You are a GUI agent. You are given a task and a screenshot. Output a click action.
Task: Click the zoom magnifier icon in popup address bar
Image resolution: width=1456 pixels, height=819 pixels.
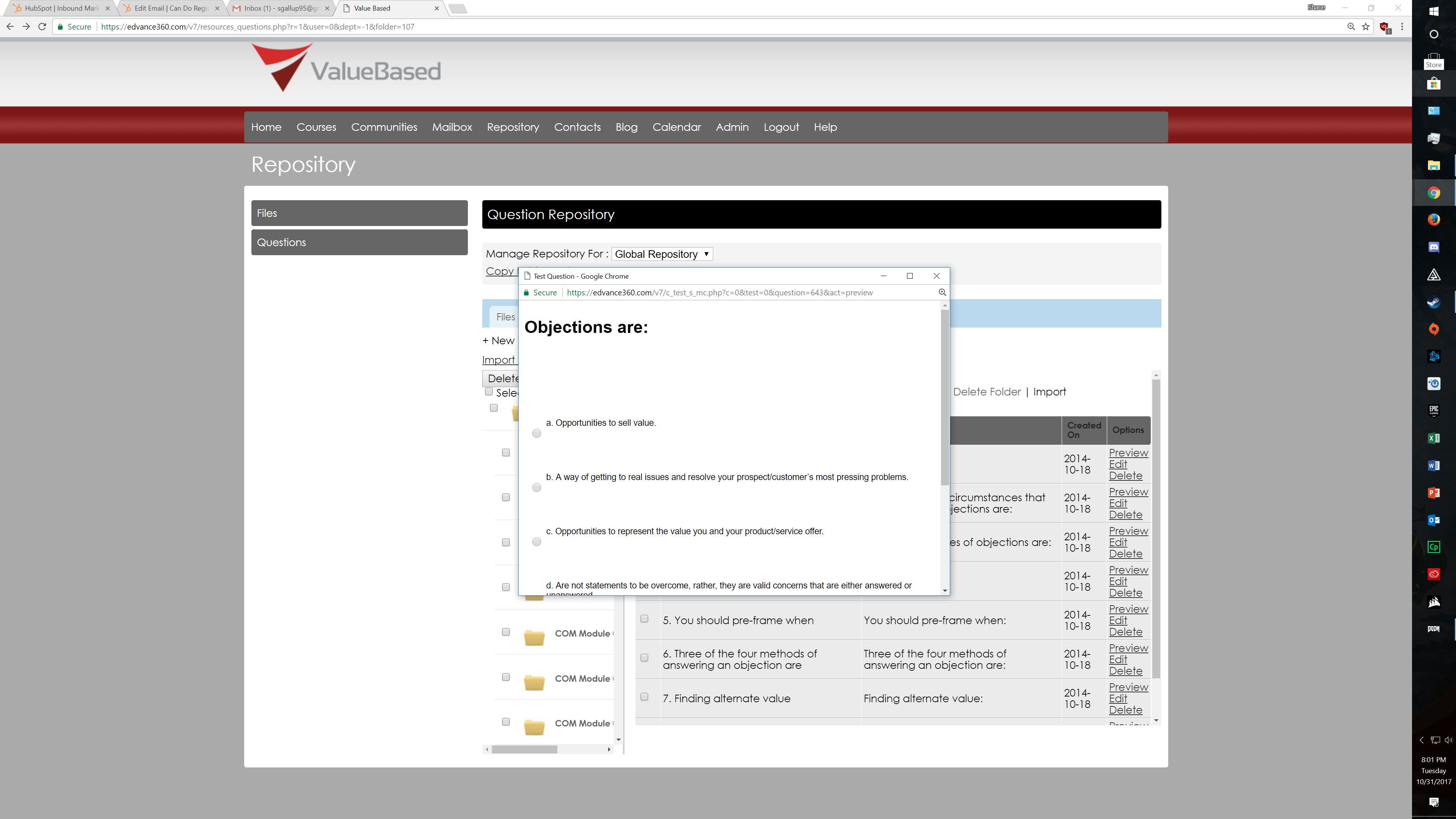click(x=942, y=292)
